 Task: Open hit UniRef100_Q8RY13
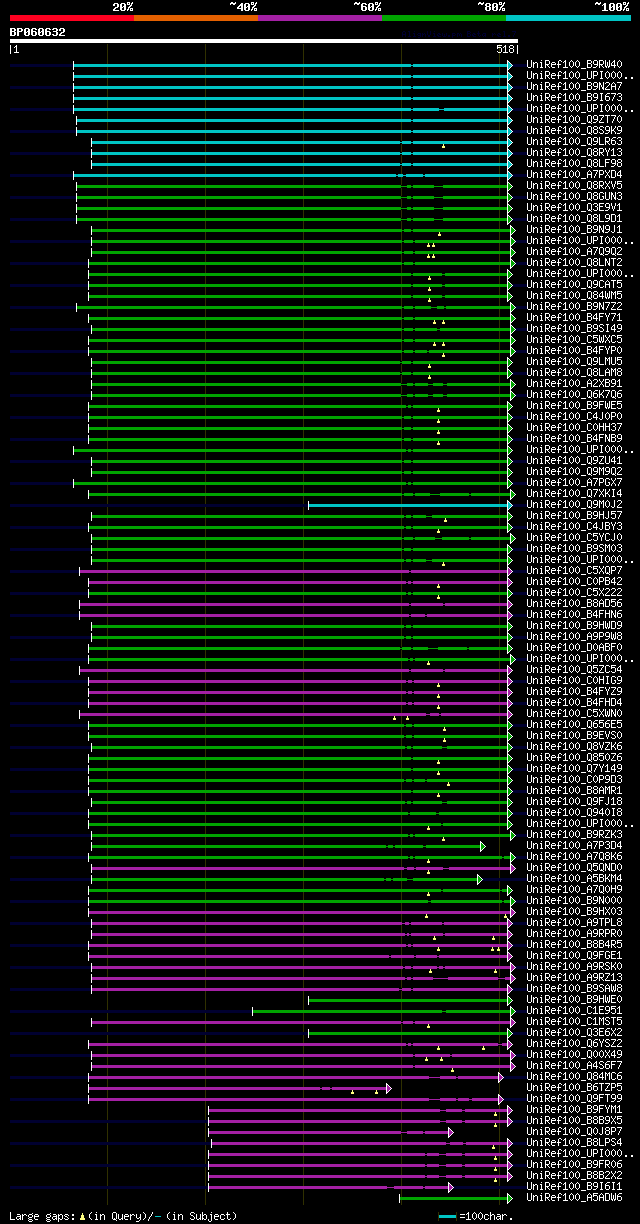(x=574, y=153)
